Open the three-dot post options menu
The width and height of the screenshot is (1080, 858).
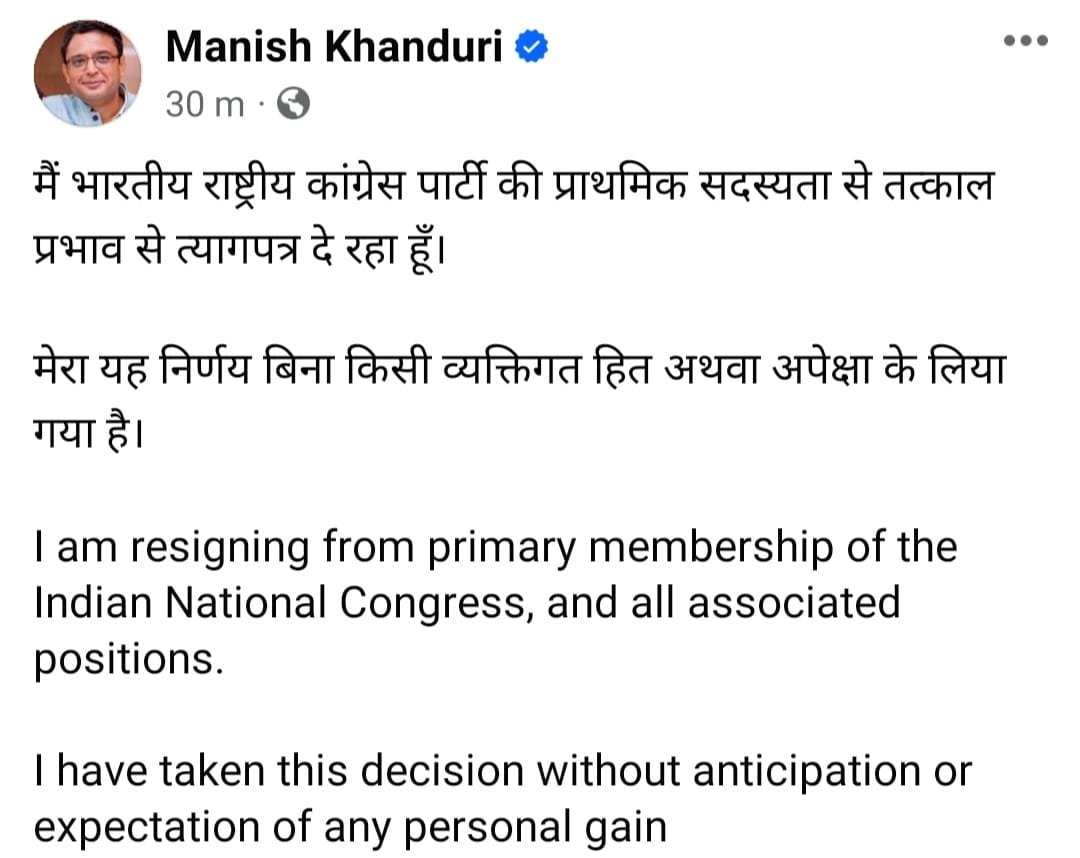click(x=1024, y=41)
